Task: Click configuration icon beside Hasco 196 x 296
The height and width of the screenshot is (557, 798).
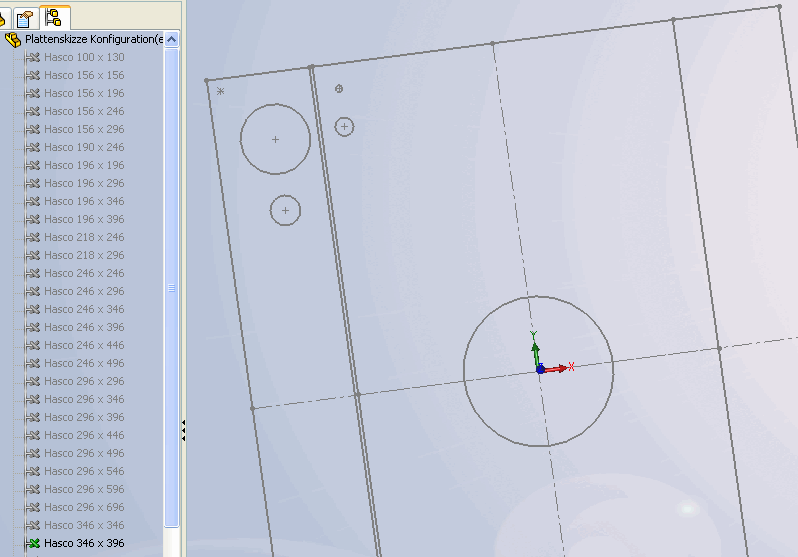Action: [x=33, y=183]
